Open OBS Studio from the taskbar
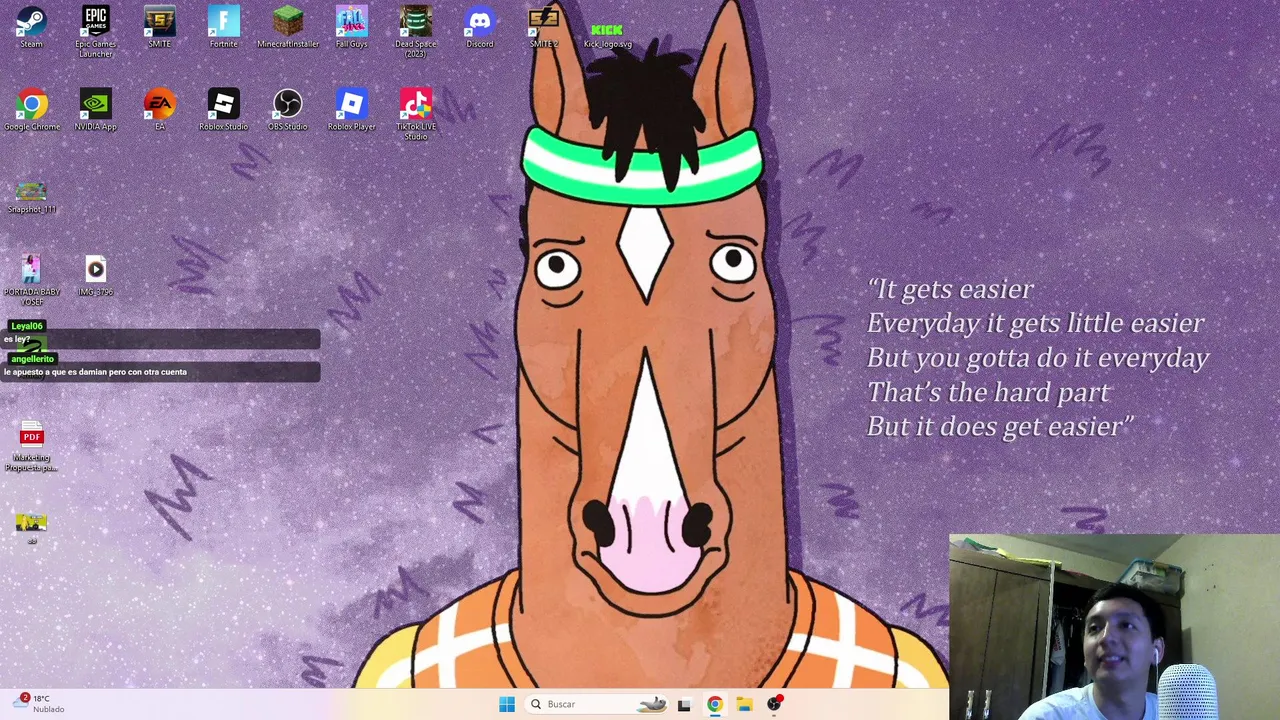Viewport: 1280px width, 720px height. [774, 704]
